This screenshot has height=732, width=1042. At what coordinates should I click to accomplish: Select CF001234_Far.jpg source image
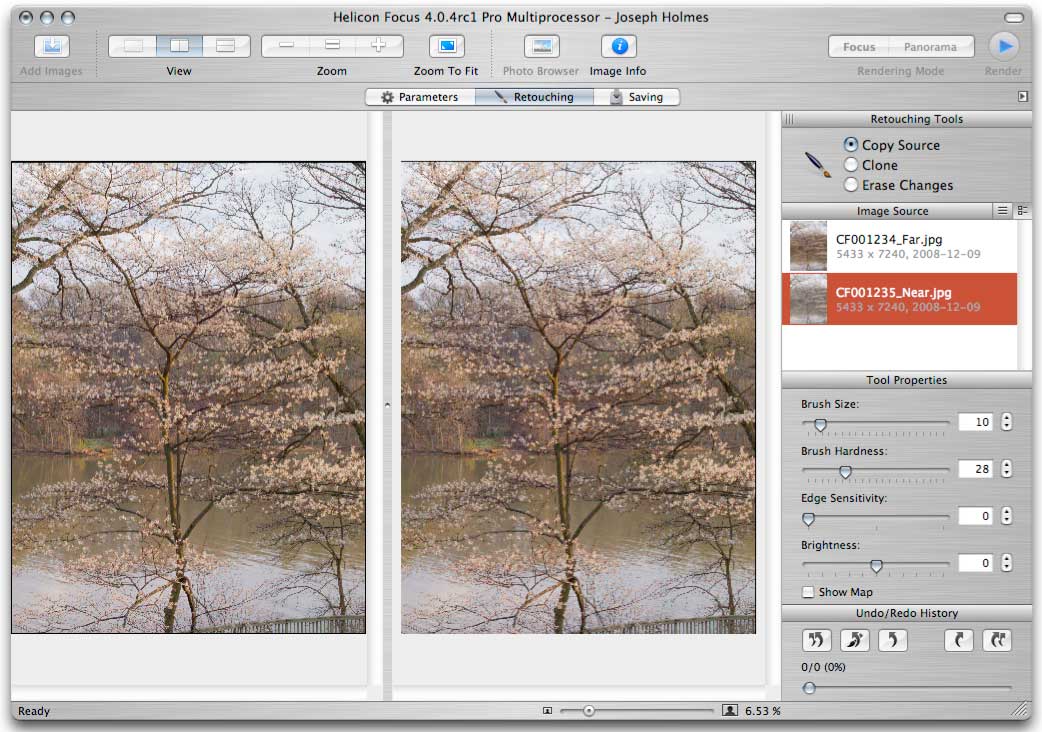click(888, 246)
